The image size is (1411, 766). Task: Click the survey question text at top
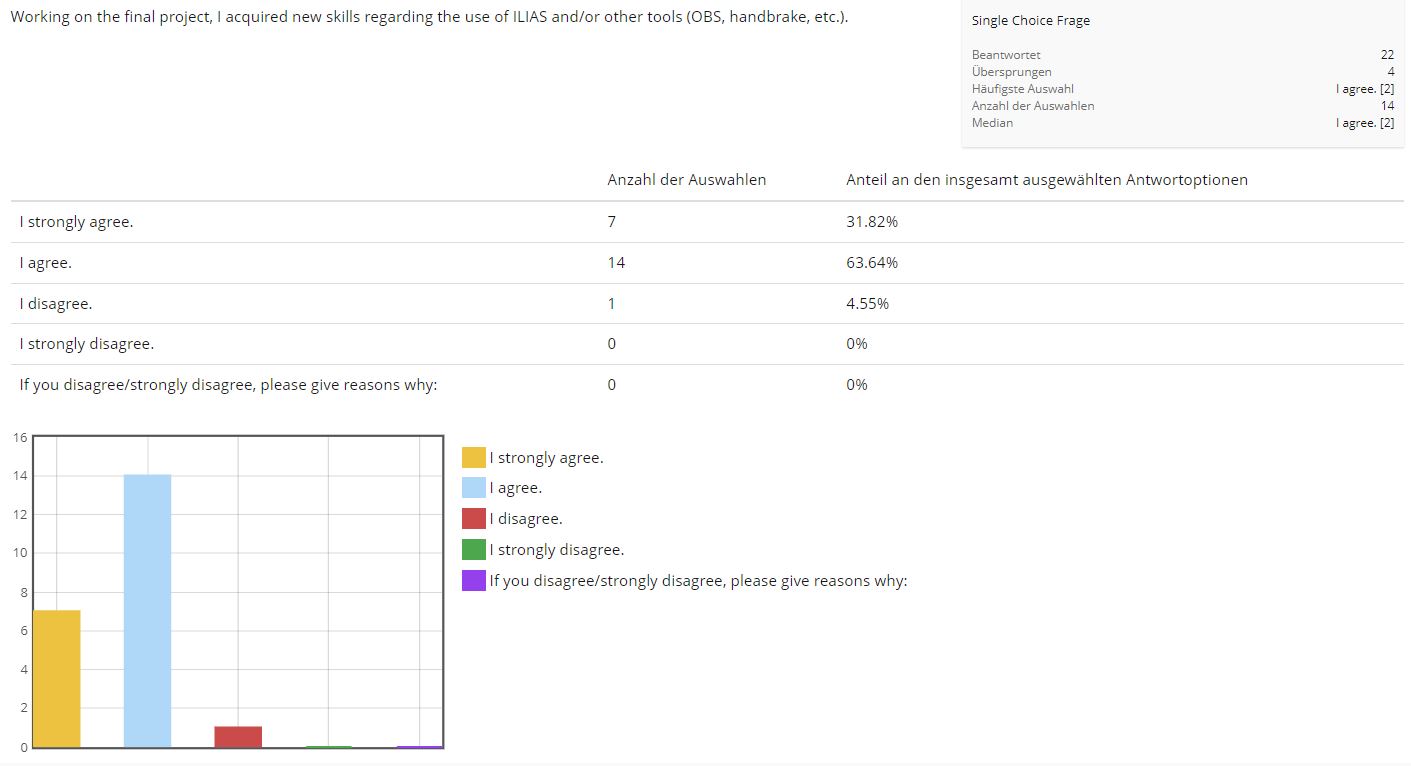[429, 17]
